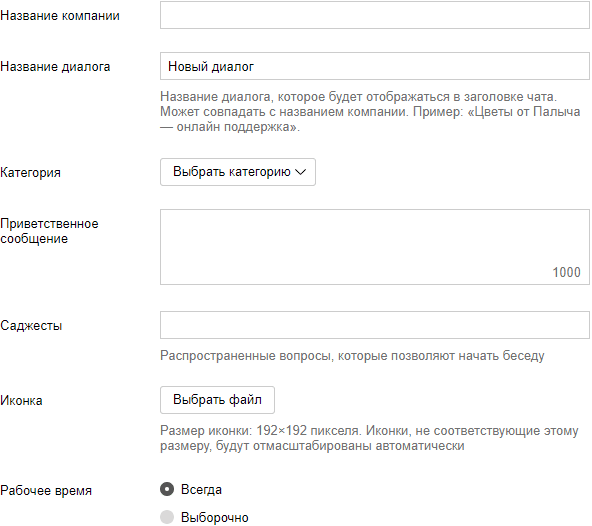Click the 'Выбрать файл' icon upload button
The width and height of the screenshot is (592, 526).
[x=217, y=400]
